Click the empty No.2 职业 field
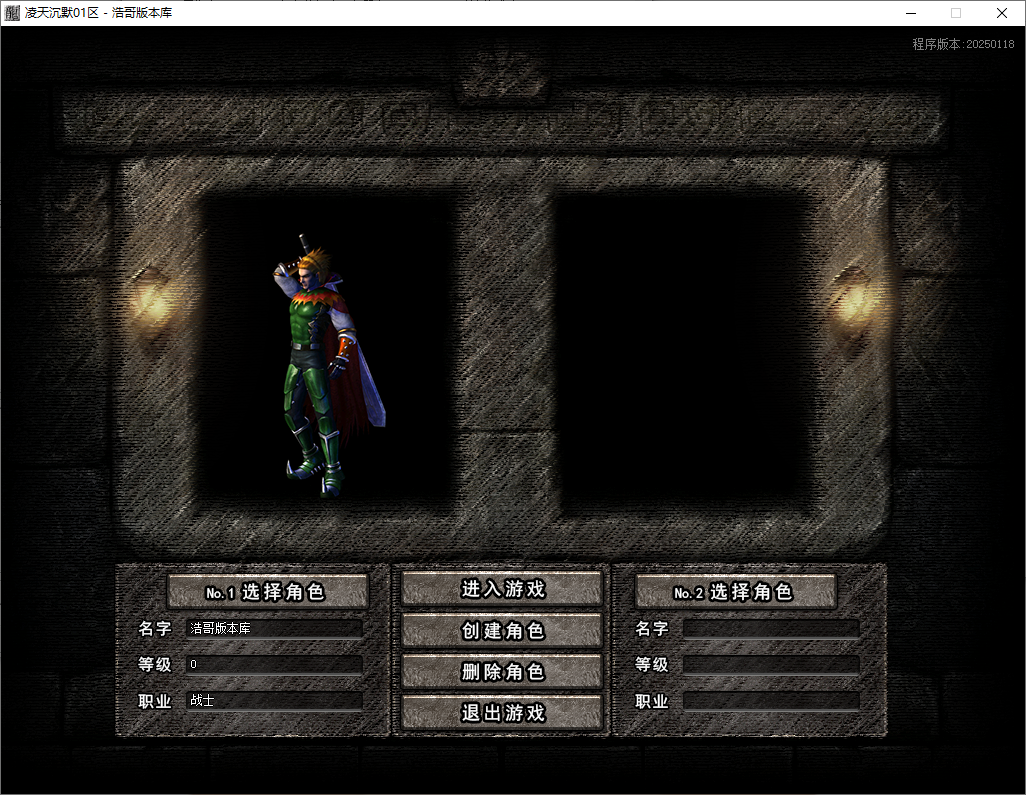Screen dimensions: 1026x795 tap(770, 701)
